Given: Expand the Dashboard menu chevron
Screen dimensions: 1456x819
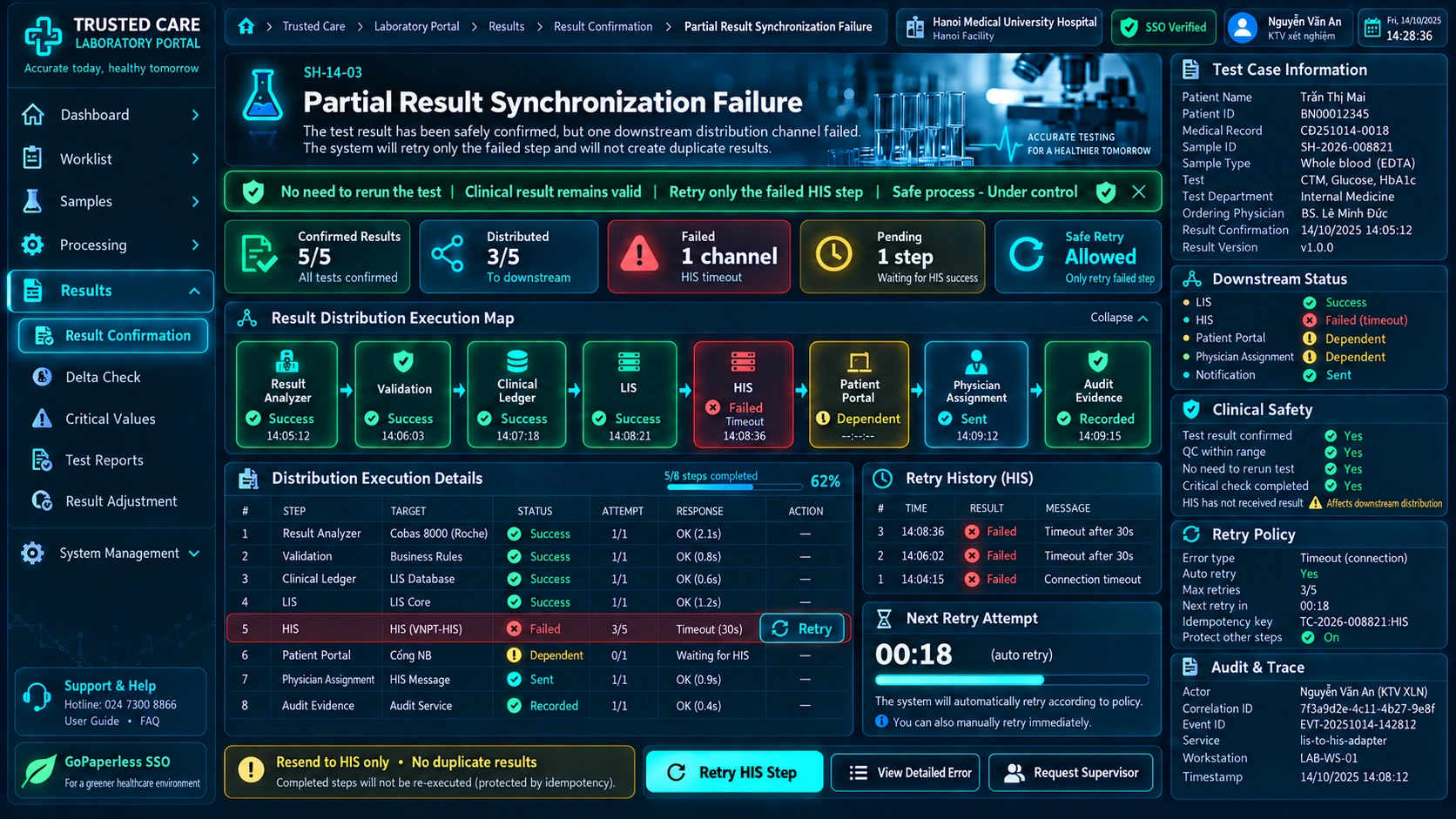Looking at the screenshot, I should (195, 115).
